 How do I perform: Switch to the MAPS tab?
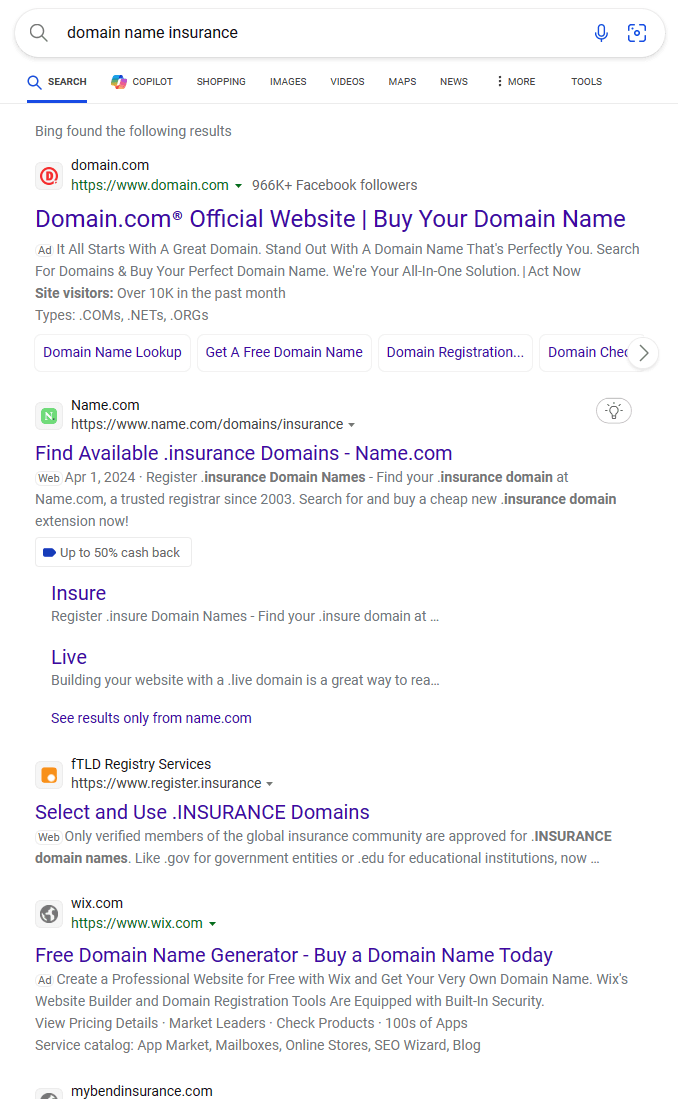[x=402, y=81]
